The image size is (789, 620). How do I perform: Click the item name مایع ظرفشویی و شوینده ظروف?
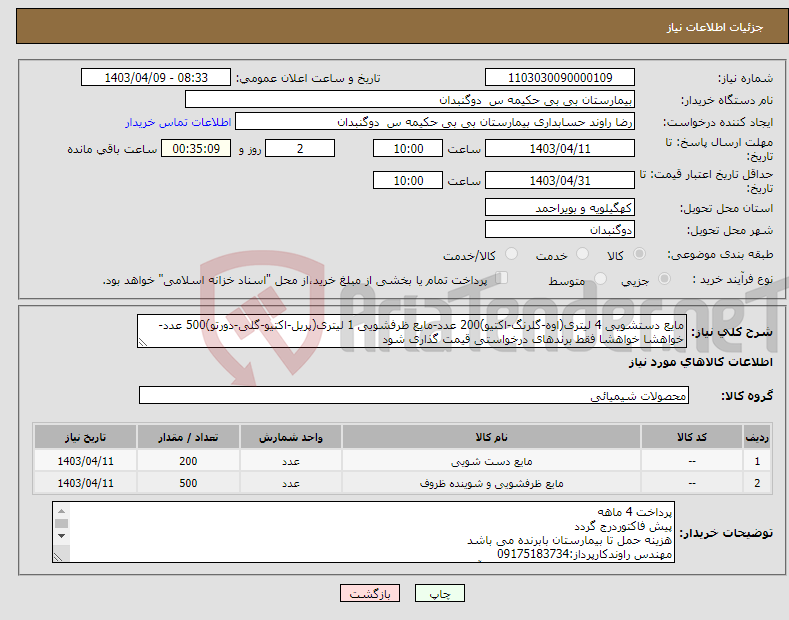click(x=491, y=483)
